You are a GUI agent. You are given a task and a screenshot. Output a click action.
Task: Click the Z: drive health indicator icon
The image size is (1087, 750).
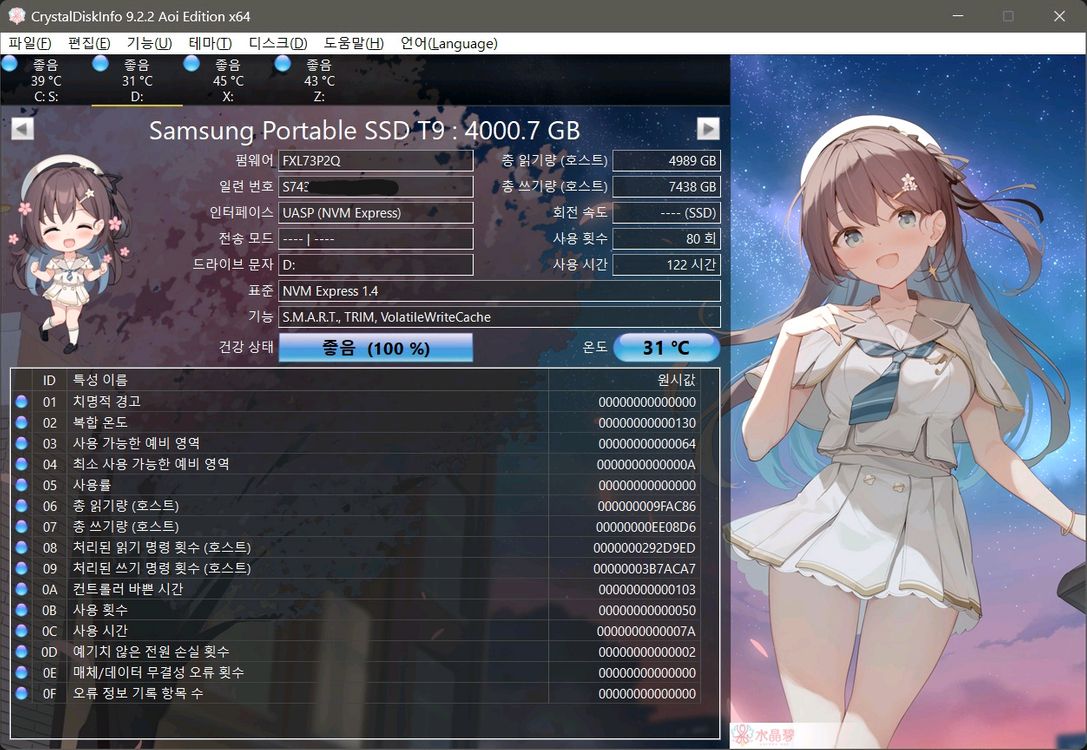(x=283, y=63)
